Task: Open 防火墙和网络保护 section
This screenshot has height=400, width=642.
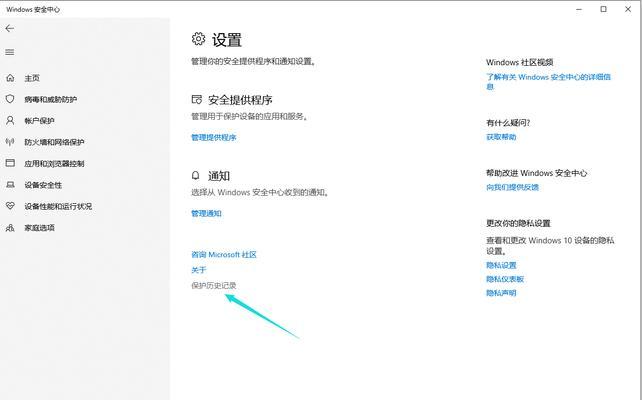Action: pos(54,142)
